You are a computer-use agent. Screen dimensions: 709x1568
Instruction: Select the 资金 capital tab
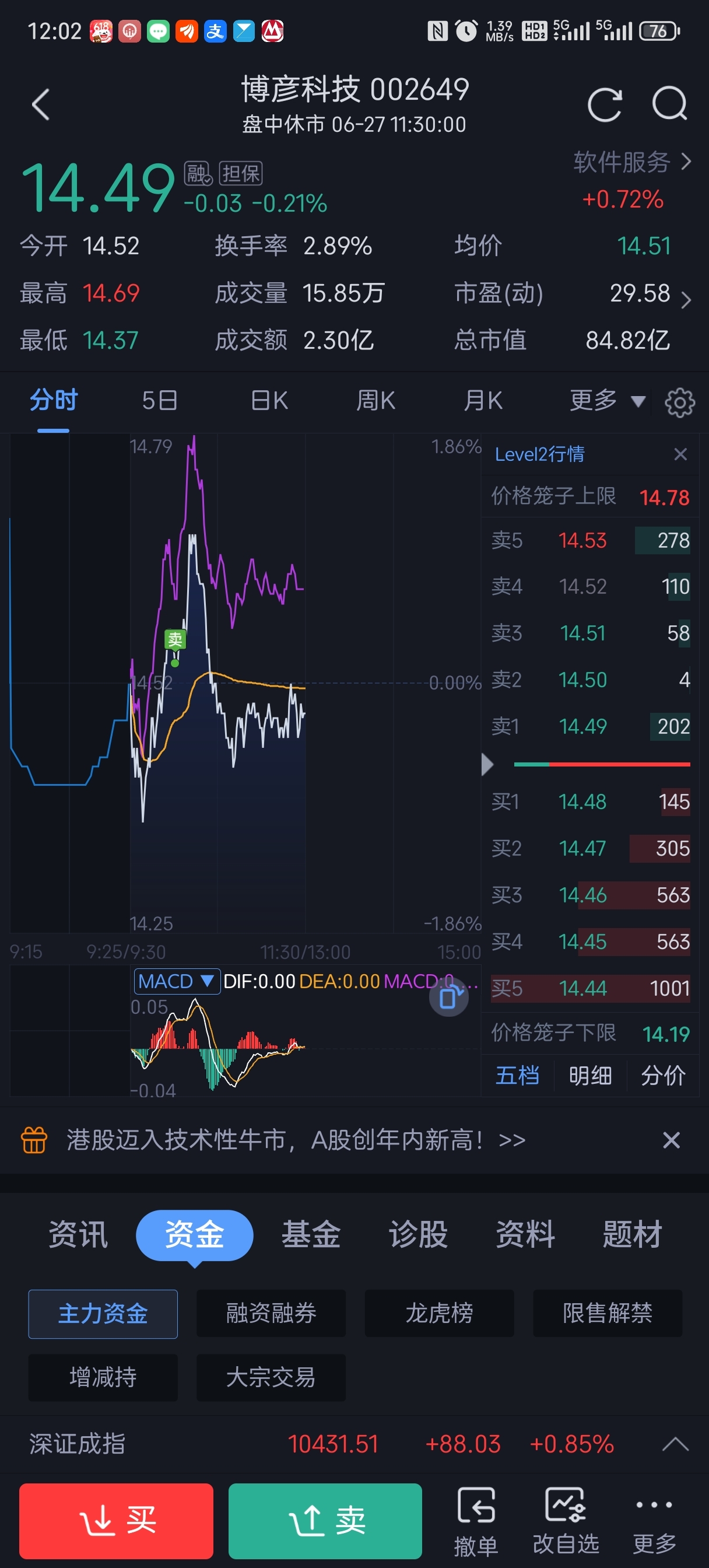(194, 1235)
